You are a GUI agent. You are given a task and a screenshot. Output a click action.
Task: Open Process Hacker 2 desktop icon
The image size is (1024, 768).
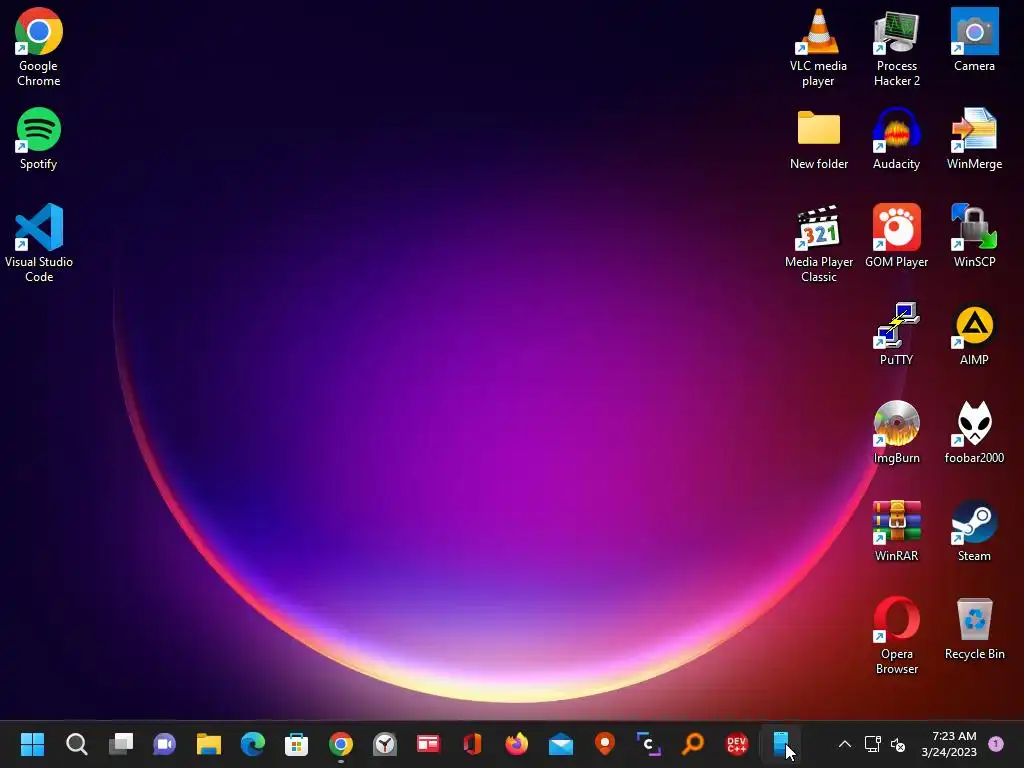tap(897, 46)
